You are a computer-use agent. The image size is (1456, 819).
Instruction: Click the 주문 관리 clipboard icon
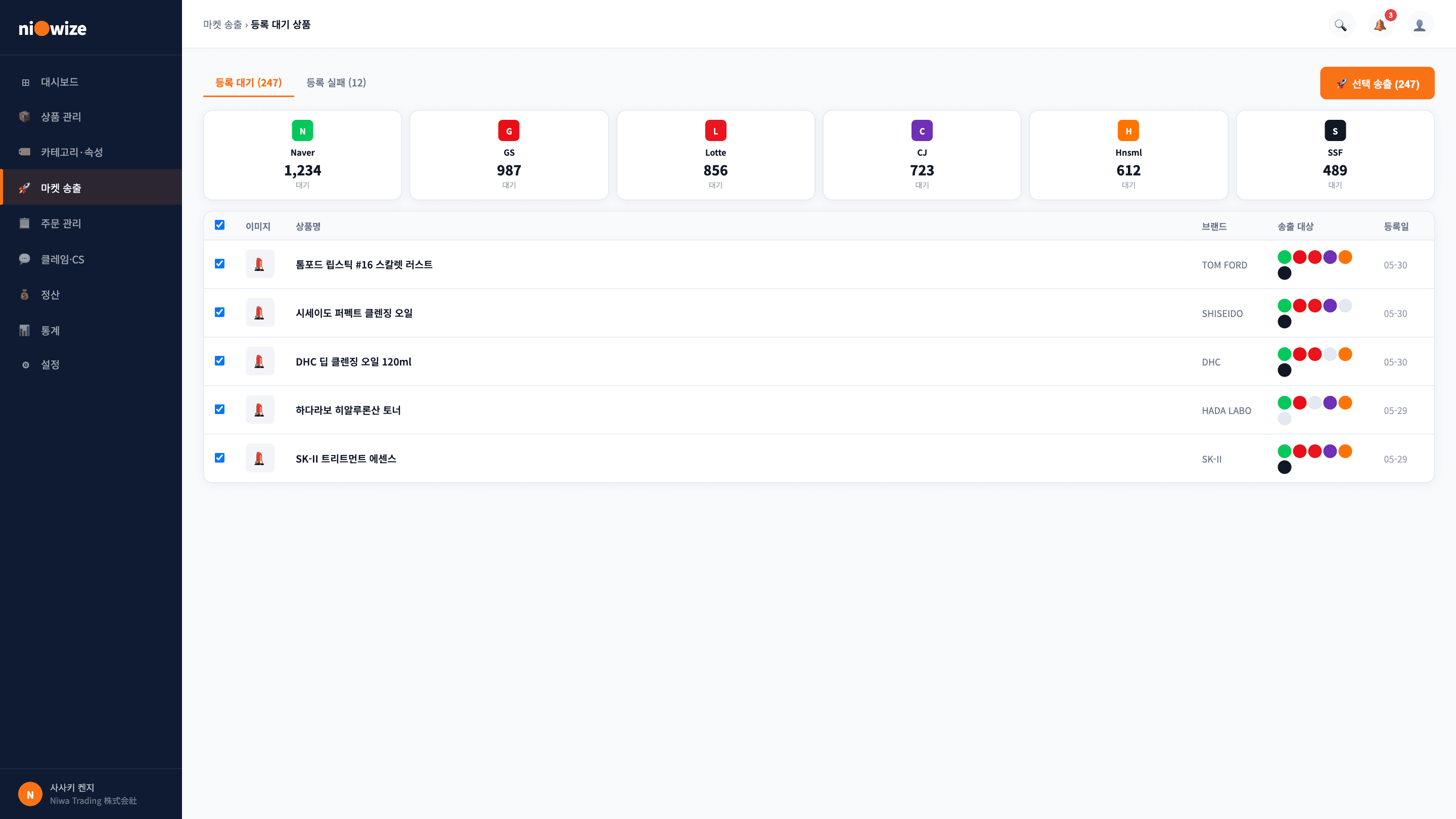point(24,223)
